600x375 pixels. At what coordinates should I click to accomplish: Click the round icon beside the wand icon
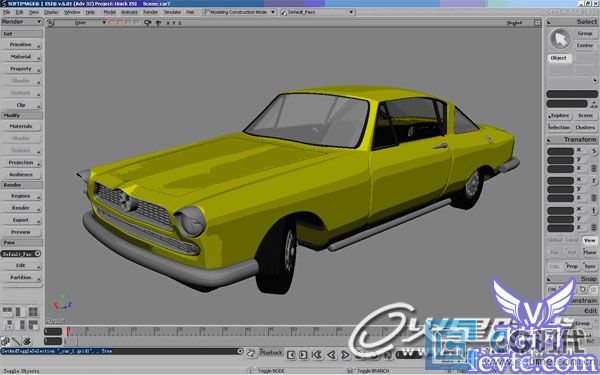click(x=27, y=341)
